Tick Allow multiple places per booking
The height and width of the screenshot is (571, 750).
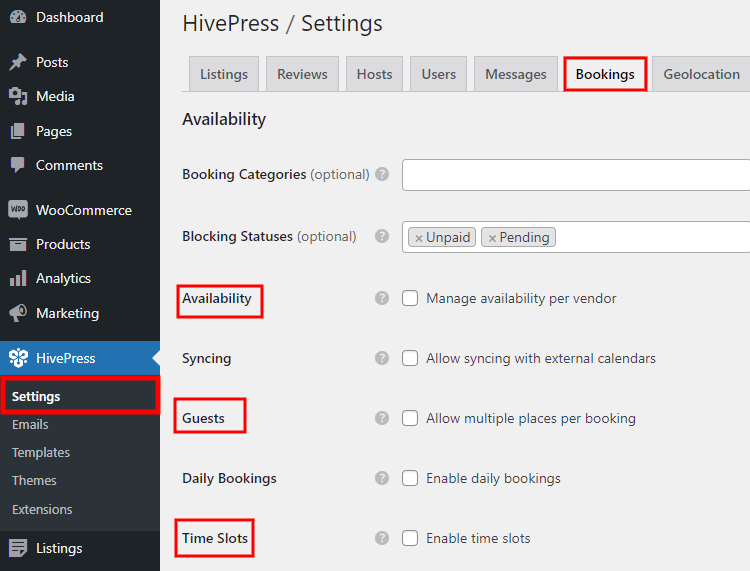[410, 418]
